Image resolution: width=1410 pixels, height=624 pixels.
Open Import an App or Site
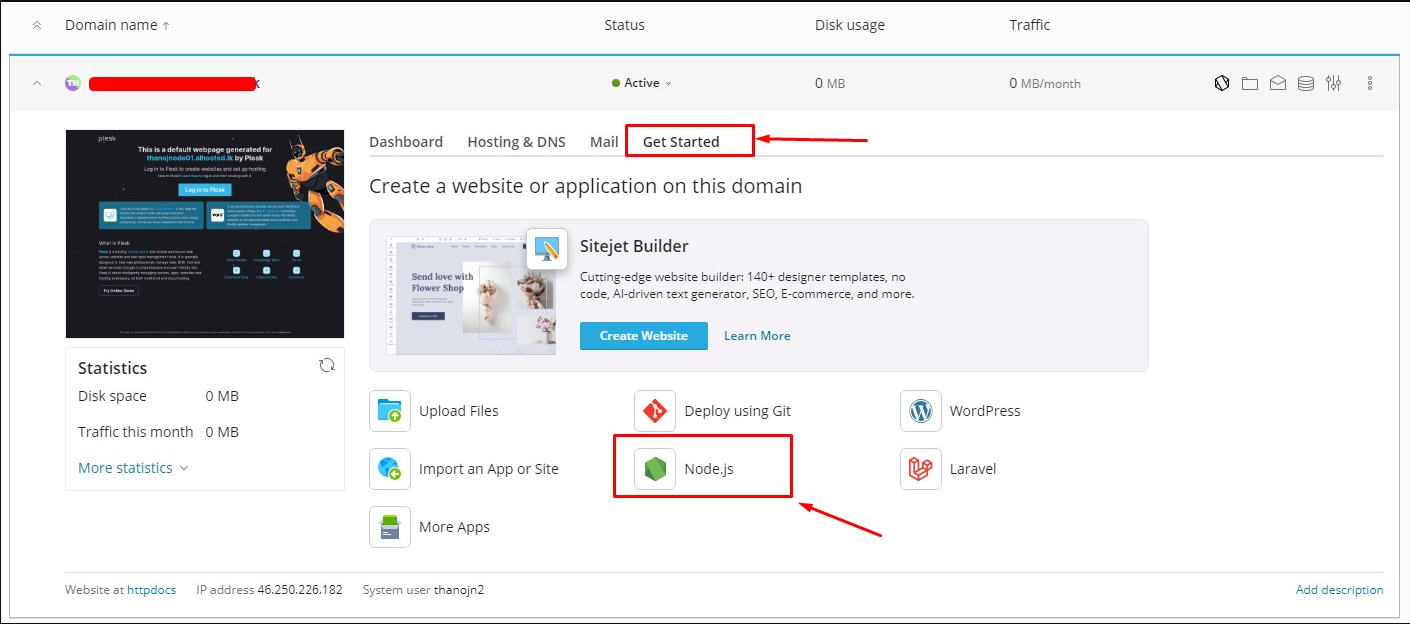[487, 468]
